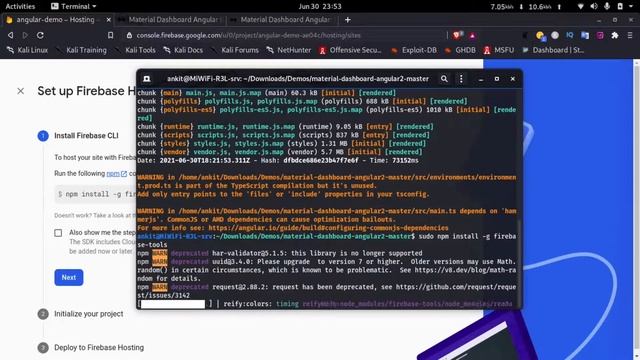
Task: Click the IQ extension icon
Action: tap(570, 36)
